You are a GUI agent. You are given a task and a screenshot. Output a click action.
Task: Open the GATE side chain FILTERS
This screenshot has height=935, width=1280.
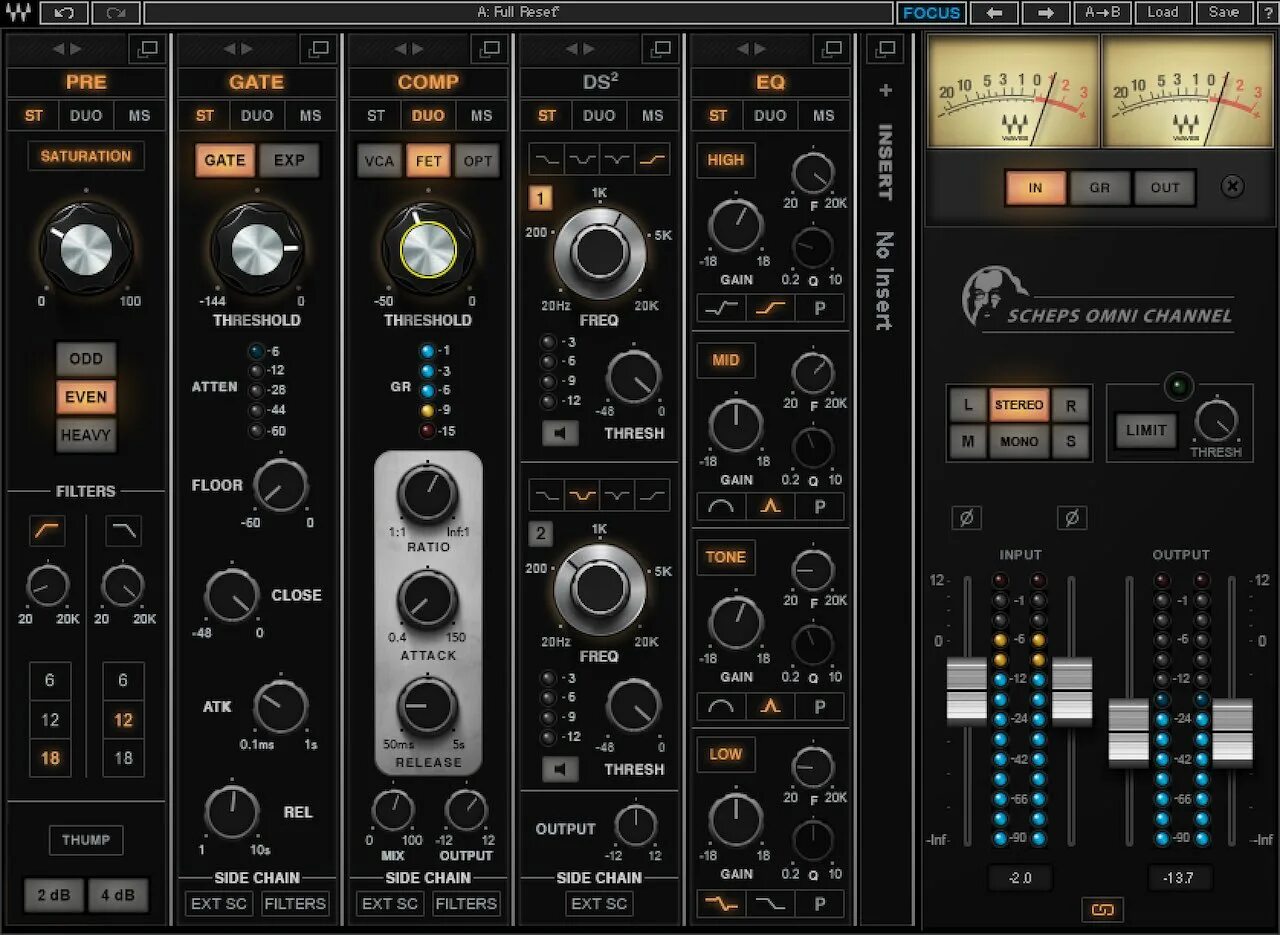295,904
